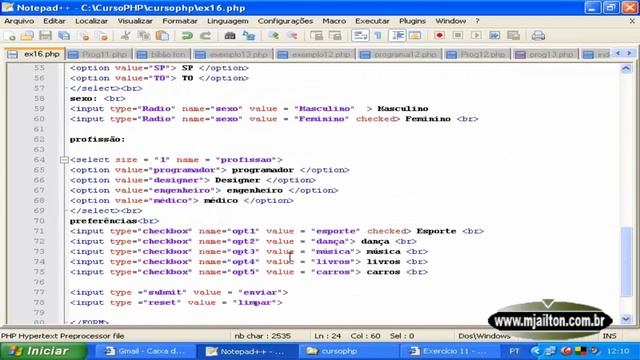Click the Paste clipboard icon
Image resolution: width=640 pixels, height=360 pixels.
(x=162, y=36)
